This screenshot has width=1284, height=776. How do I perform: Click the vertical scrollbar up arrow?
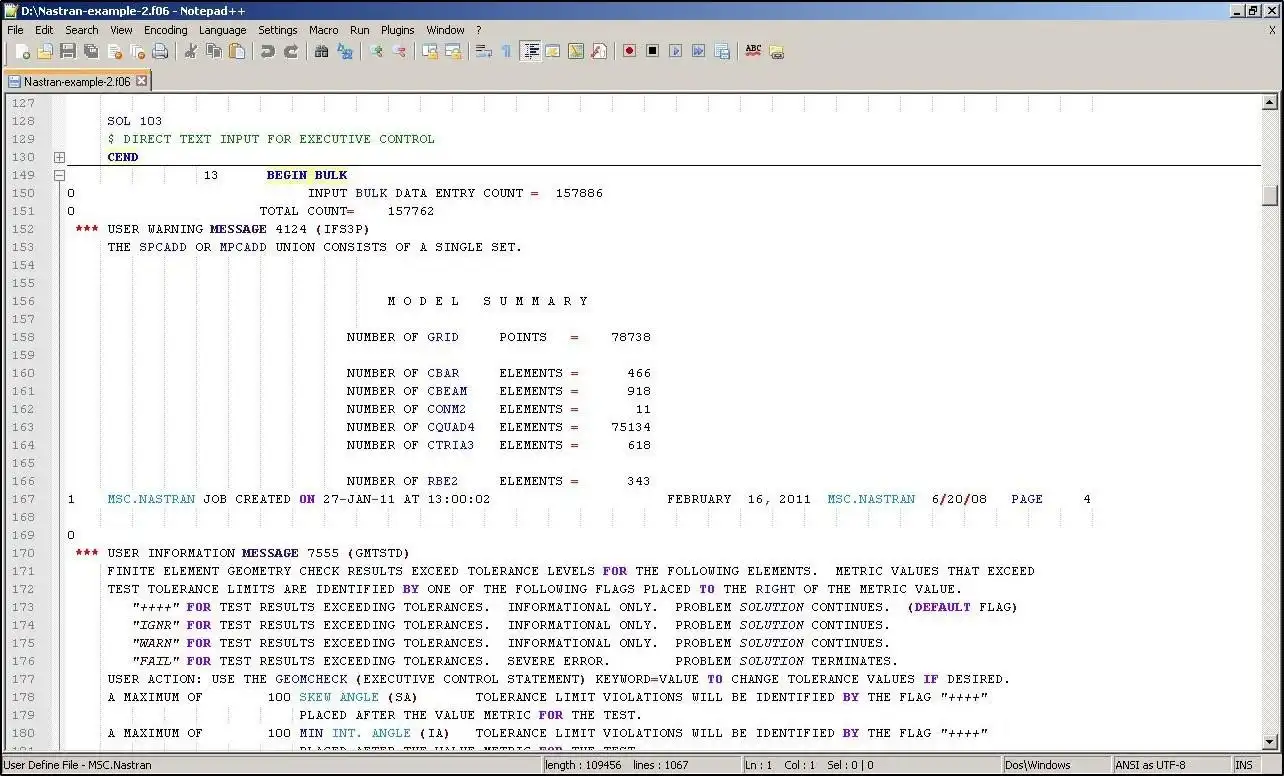(x=1270, y=102)
